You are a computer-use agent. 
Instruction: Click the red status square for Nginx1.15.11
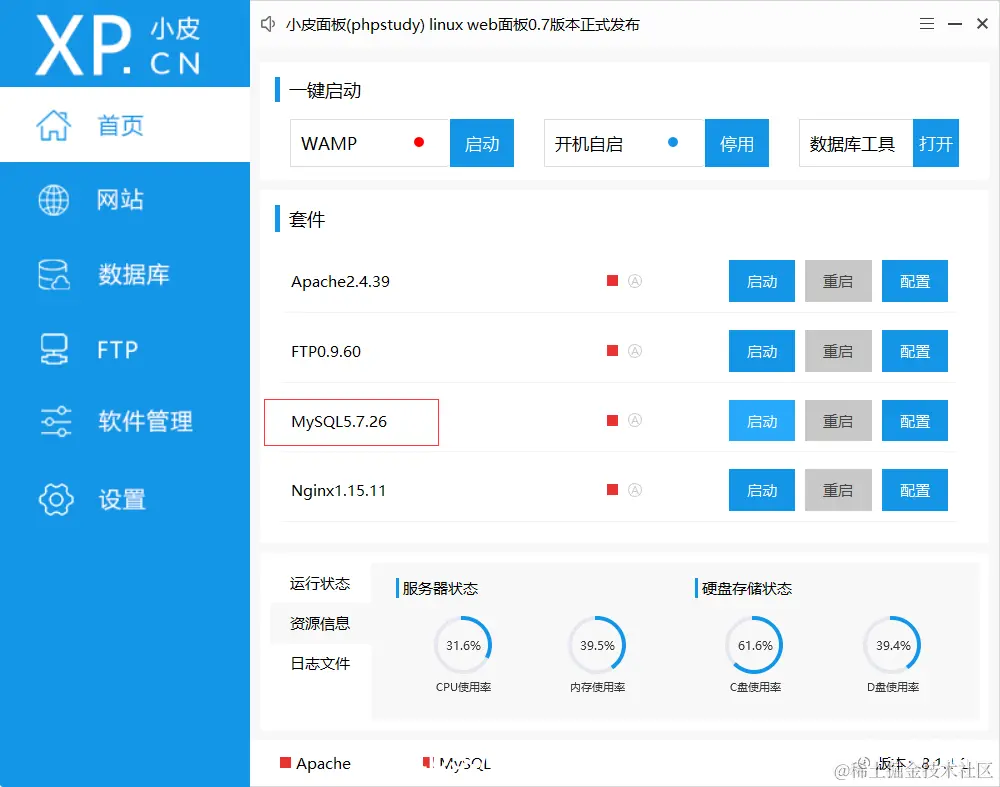[x=612, y=490]
